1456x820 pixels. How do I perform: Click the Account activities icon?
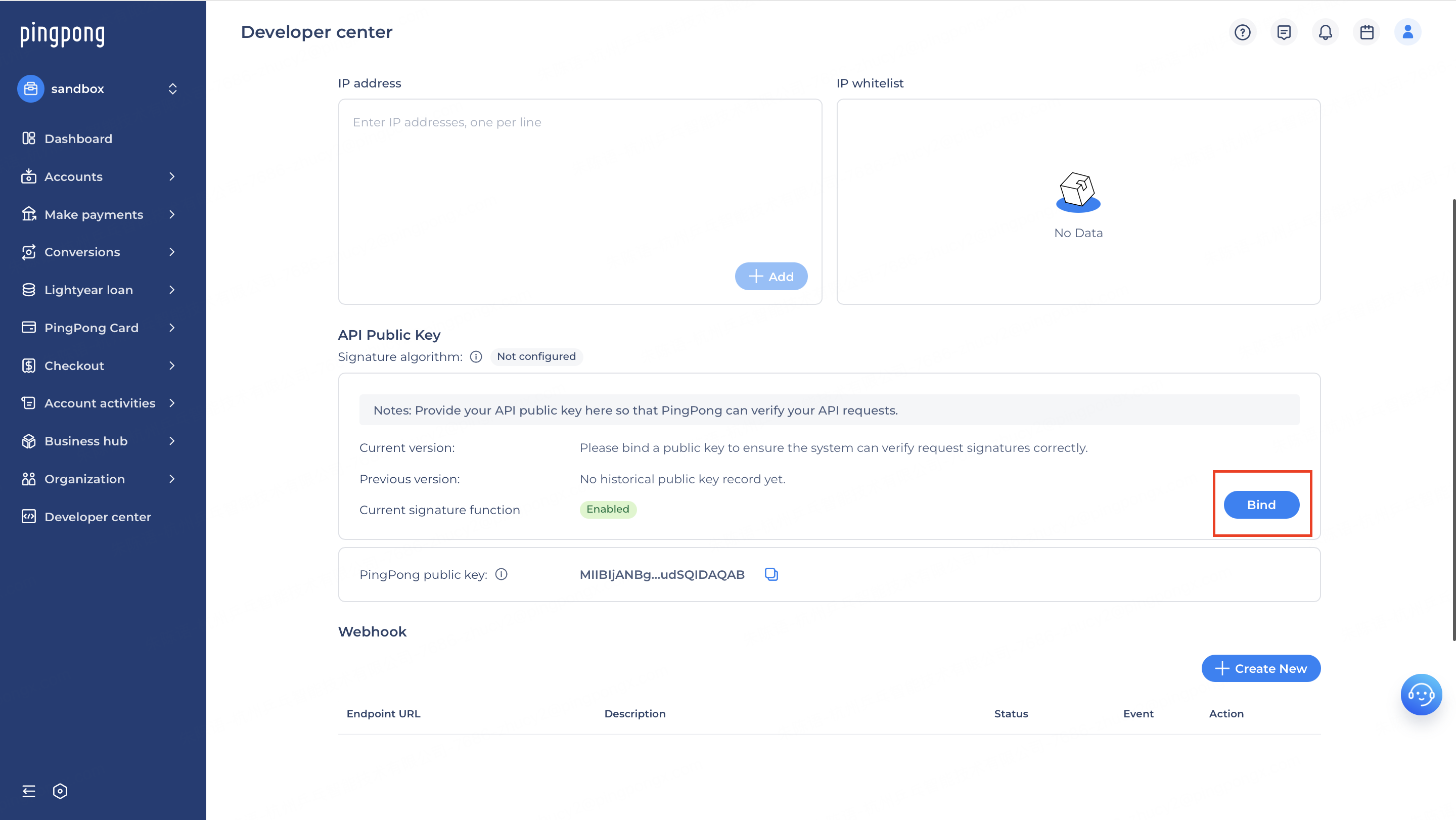point(29,403)
